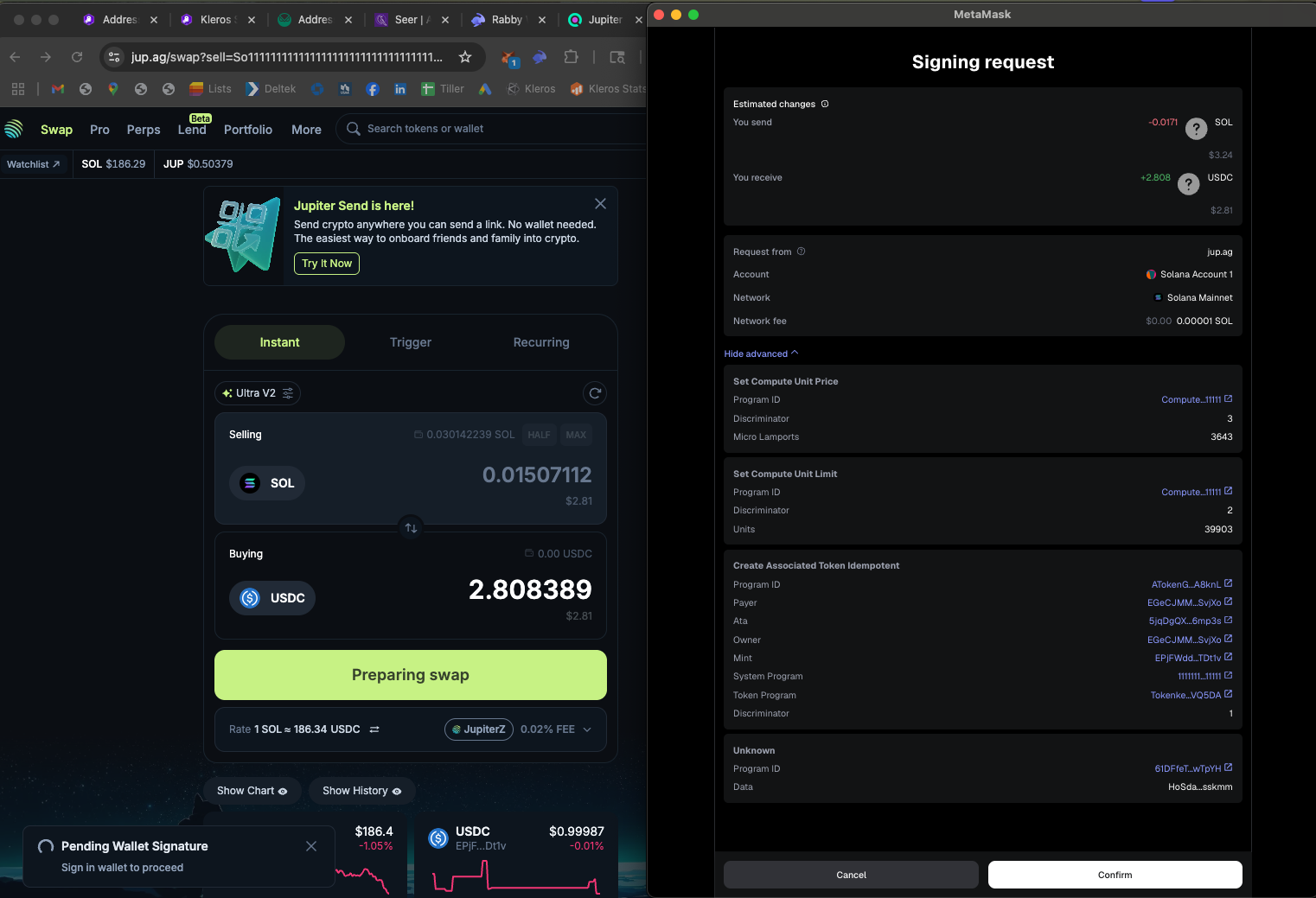Click the MAX amount button
1316x898 pixels.
coord(576,435)
